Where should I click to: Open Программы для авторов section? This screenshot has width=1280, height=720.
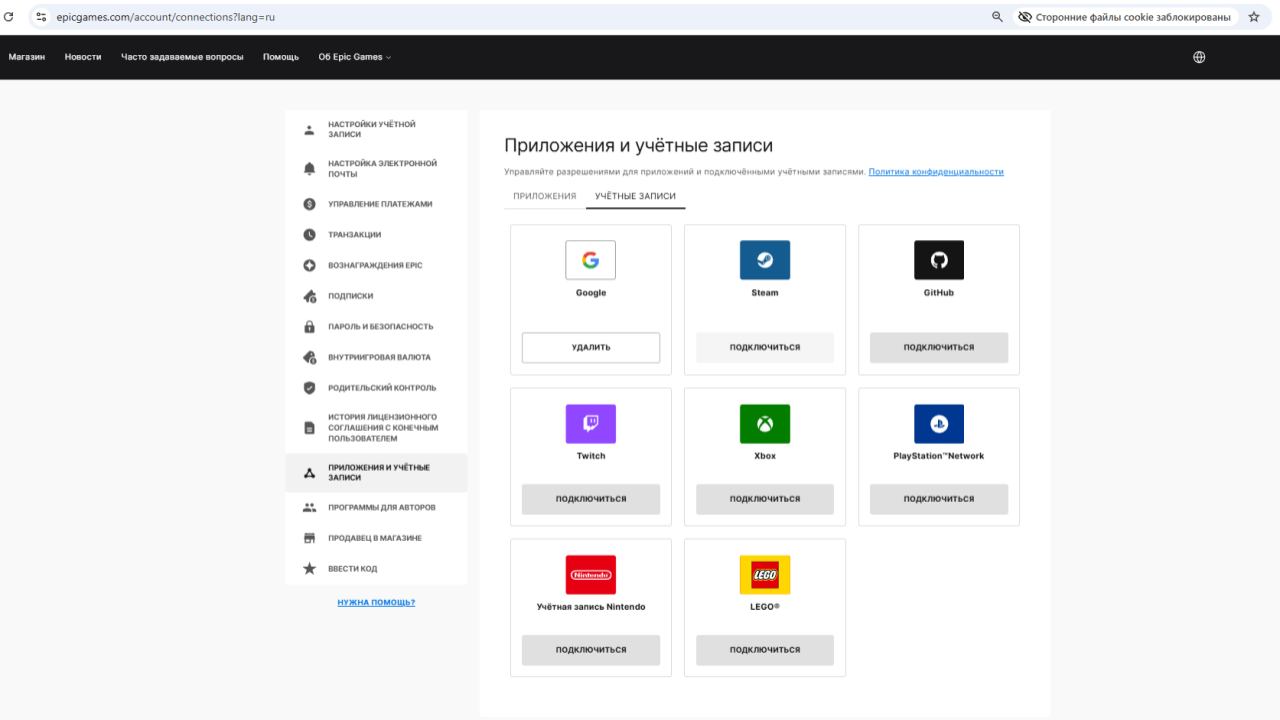(x=376, y=508)
